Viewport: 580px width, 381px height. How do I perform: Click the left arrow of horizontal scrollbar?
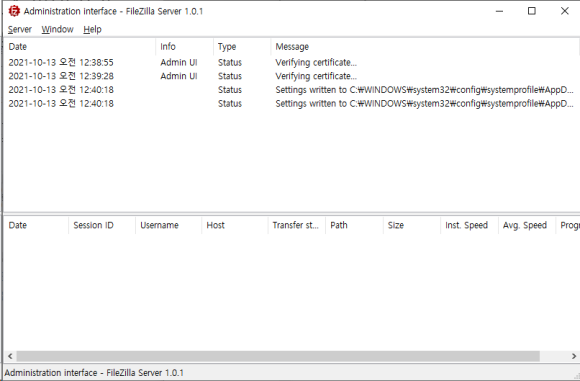click(10, 356)
